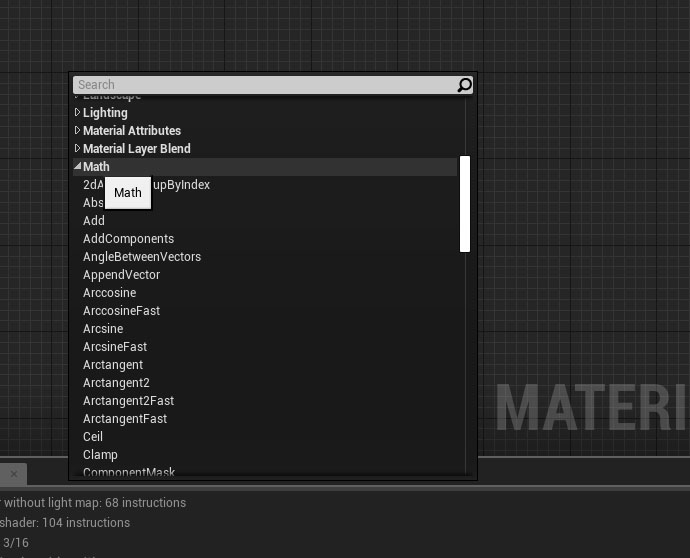690x558 pixels.
Task: Collapse the Math category
Action: [x=78, y=167]
